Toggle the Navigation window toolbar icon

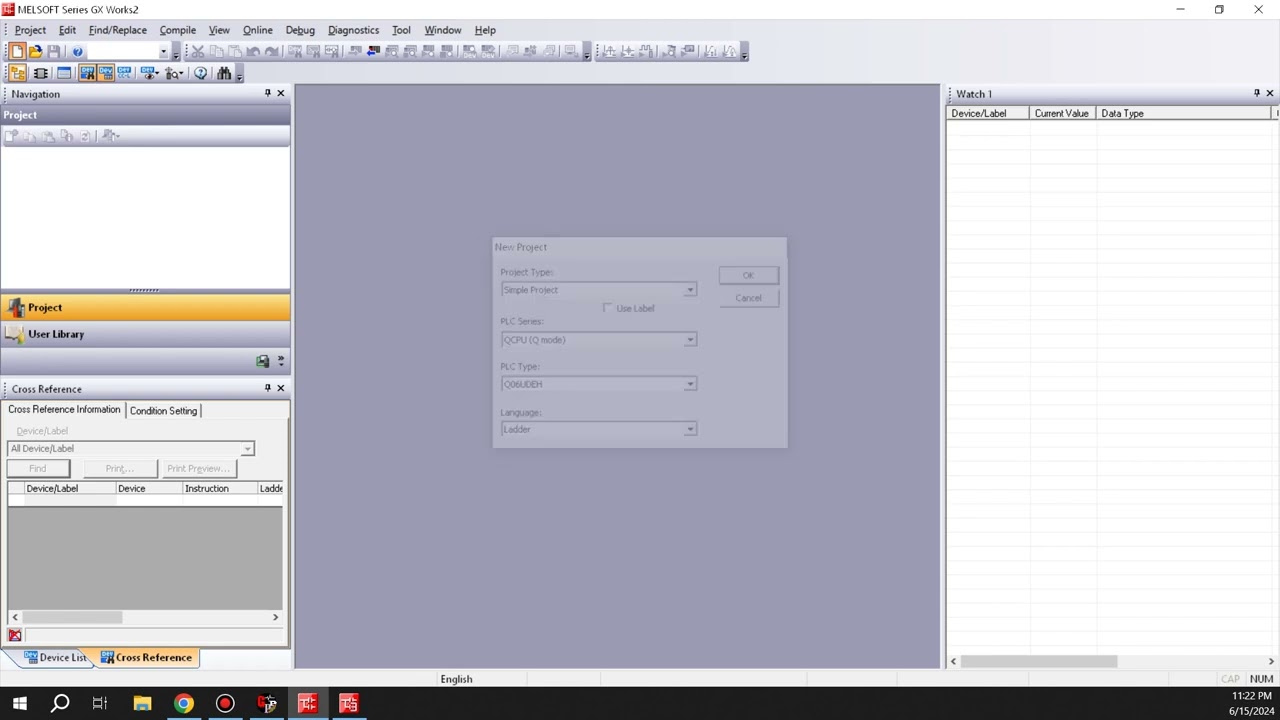point(17,73)
